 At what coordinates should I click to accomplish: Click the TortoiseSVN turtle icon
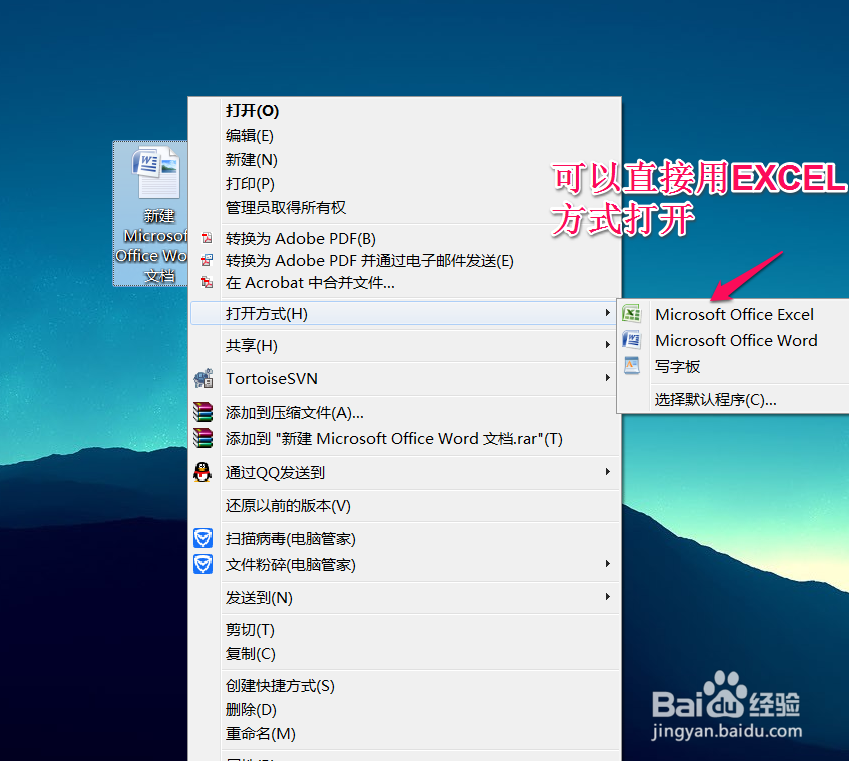[x=204, y=378]
